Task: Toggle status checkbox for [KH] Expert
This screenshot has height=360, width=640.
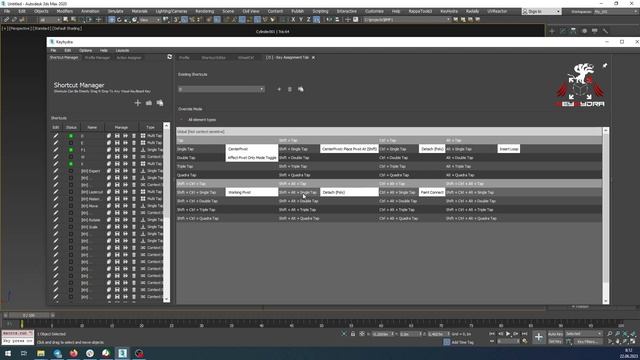Action: point(71,171)
